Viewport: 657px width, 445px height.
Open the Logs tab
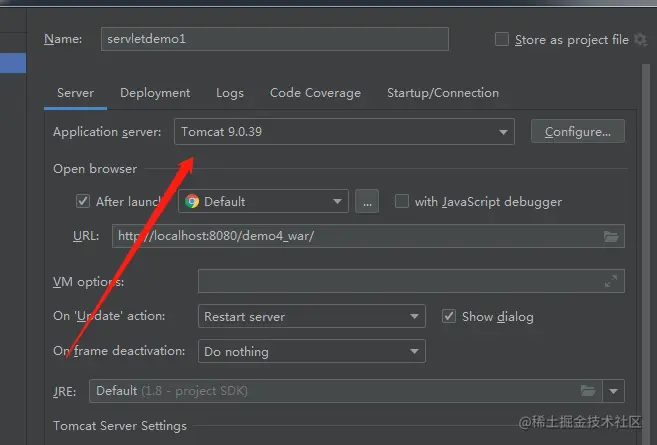230,93
